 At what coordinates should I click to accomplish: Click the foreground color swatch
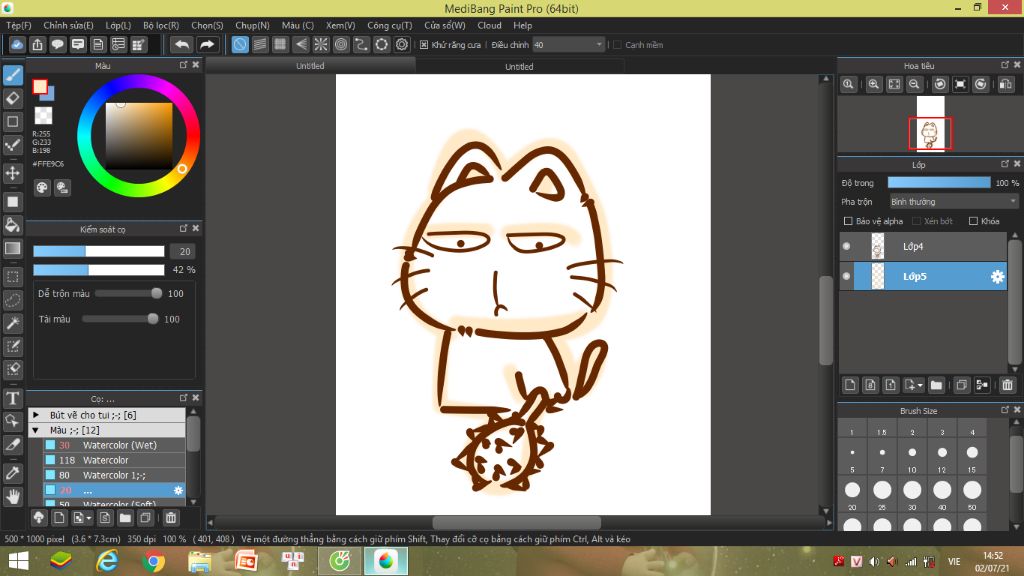click(x=40, y=87)
